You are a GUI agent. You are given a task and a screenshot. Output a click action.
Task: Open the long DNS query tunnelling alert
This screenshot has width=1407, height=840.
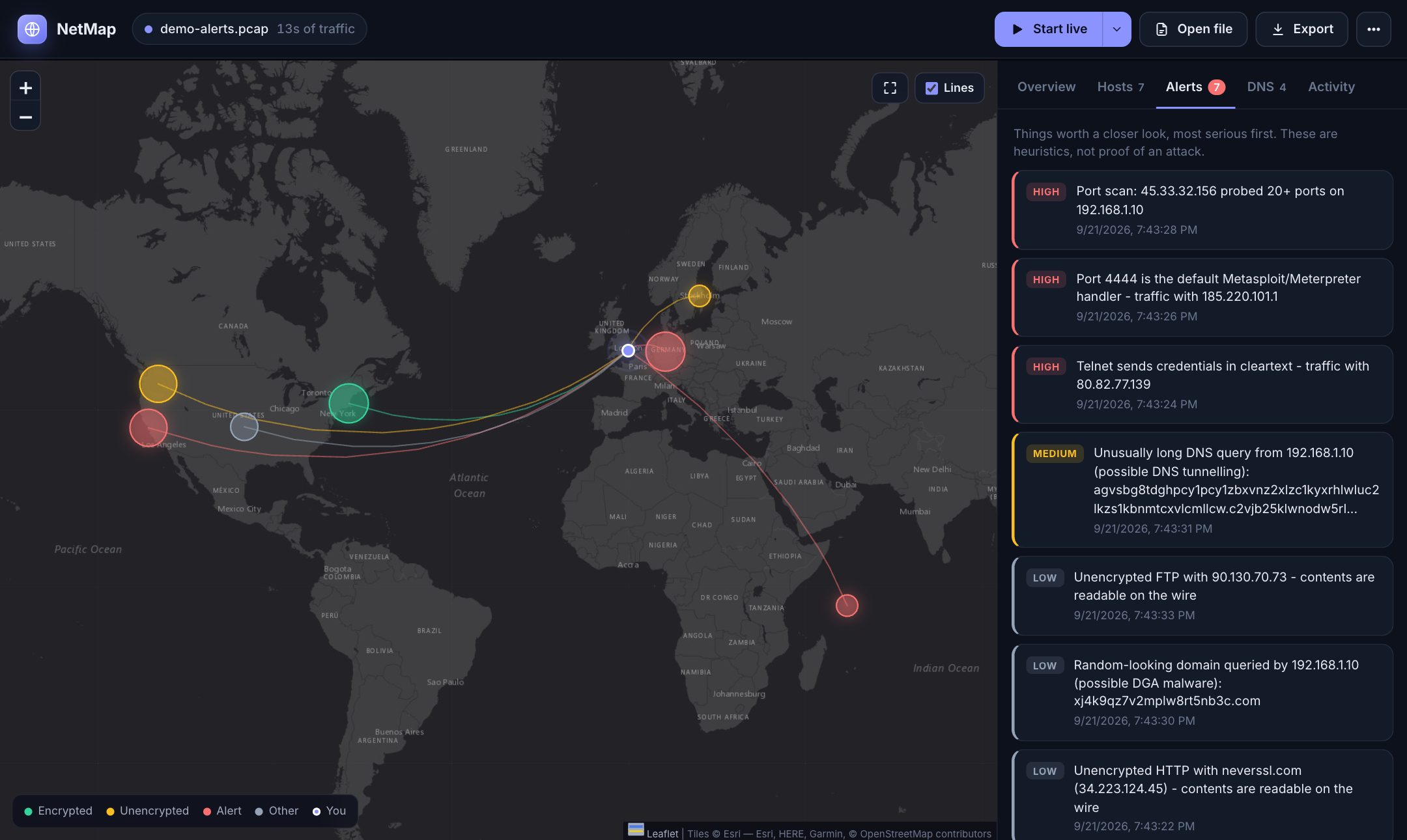[x=1202, y=490]
